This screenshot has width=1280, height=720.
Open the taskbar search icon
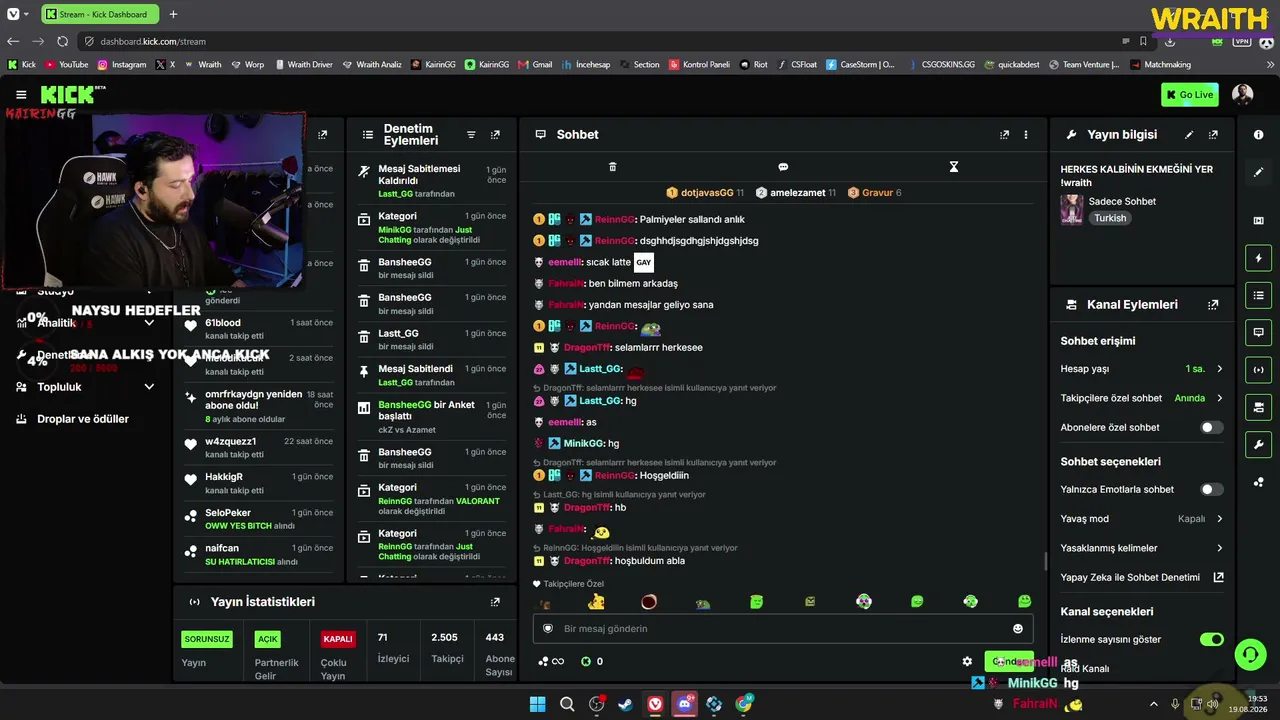tap(567, 704)
